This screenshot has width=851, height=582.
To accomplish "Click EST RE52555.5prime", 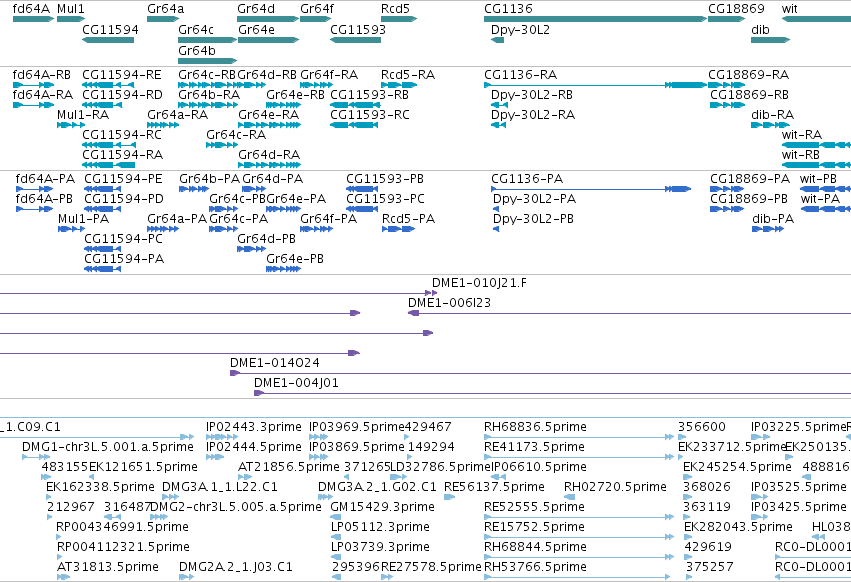I will coord(534,507).
